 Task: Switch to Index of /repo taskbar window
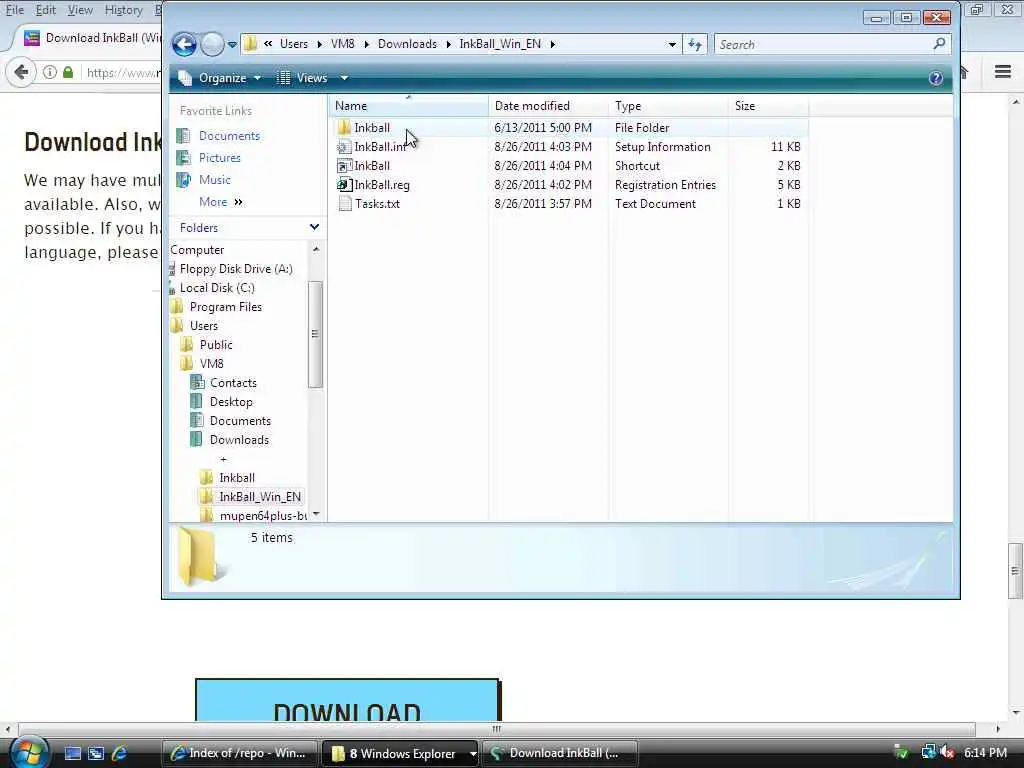239,754
